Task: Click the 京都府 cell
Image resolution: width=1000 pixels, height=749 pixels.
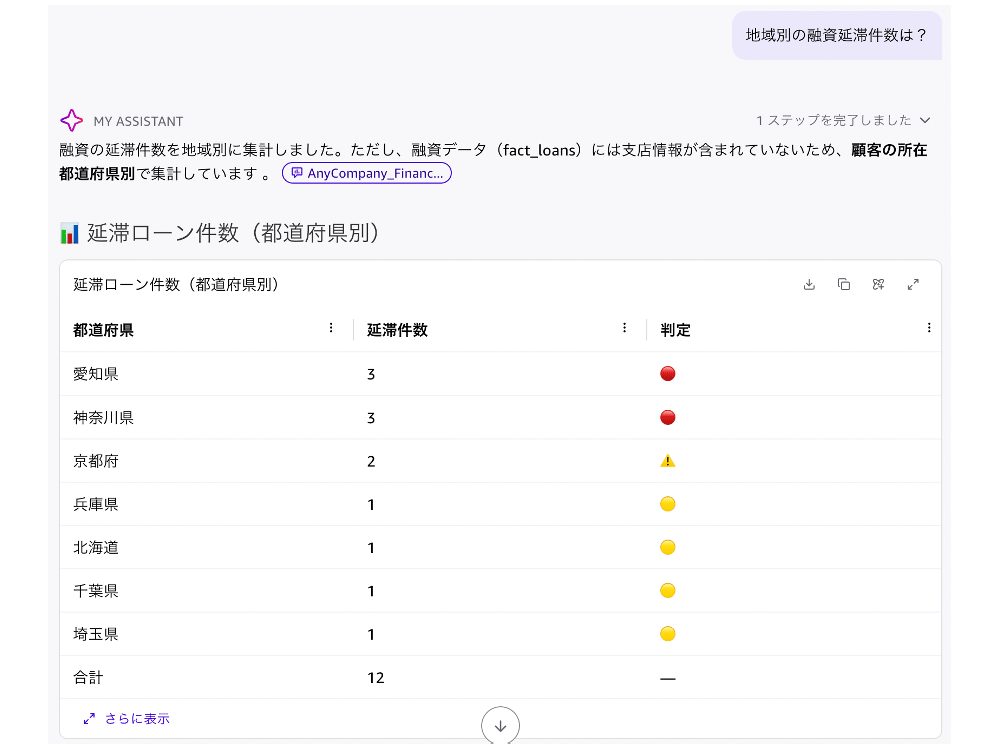Action: click(x=96, y=461)
